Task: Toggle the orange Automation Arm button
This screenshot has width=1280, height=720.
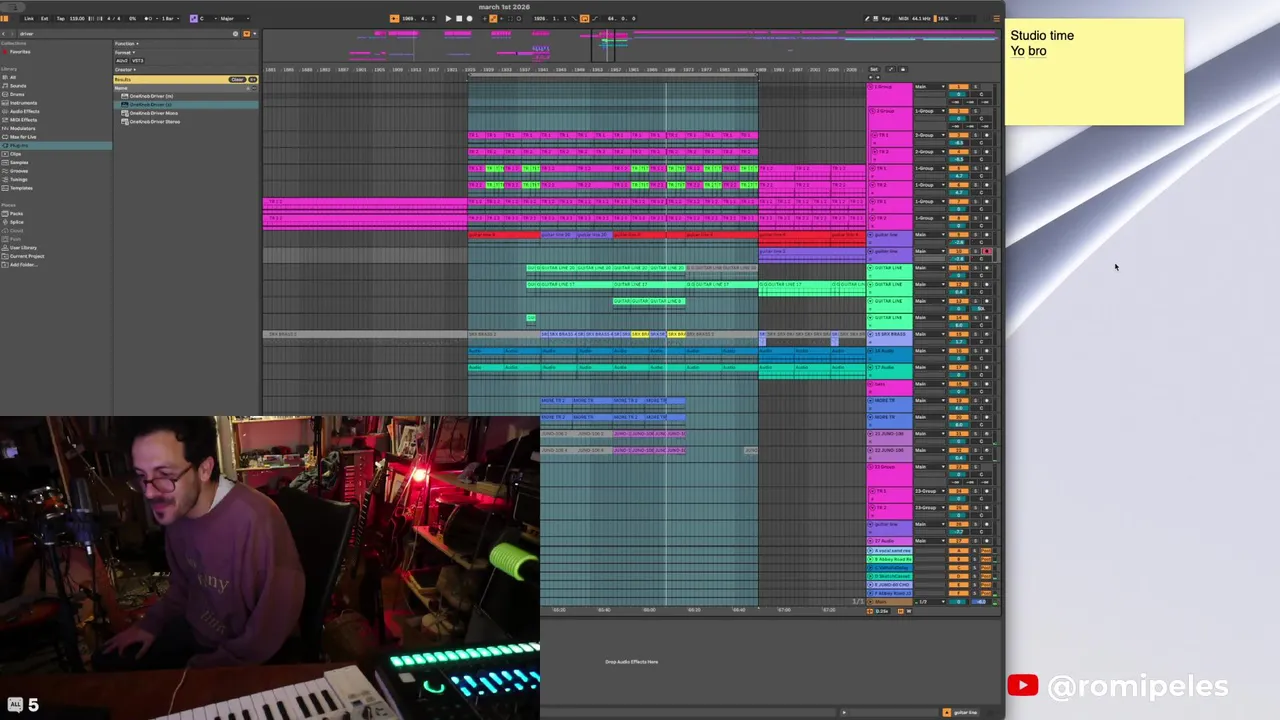Action: [493, 18]
